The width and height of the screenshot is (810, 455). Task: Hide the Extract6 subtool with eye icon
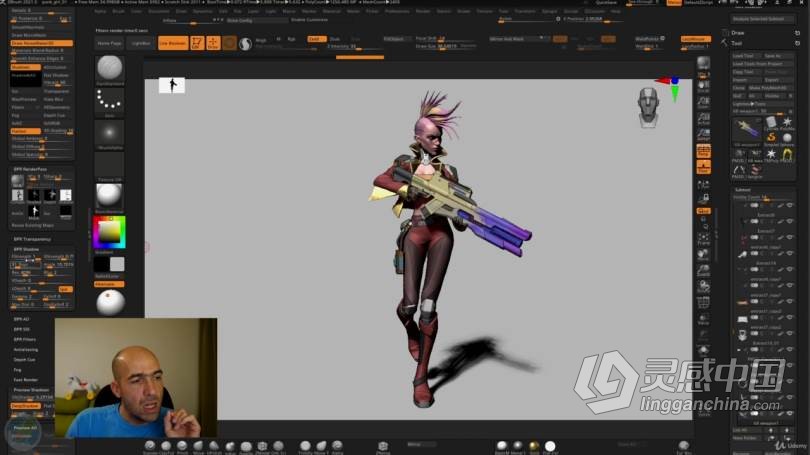(x=790, y=221)
